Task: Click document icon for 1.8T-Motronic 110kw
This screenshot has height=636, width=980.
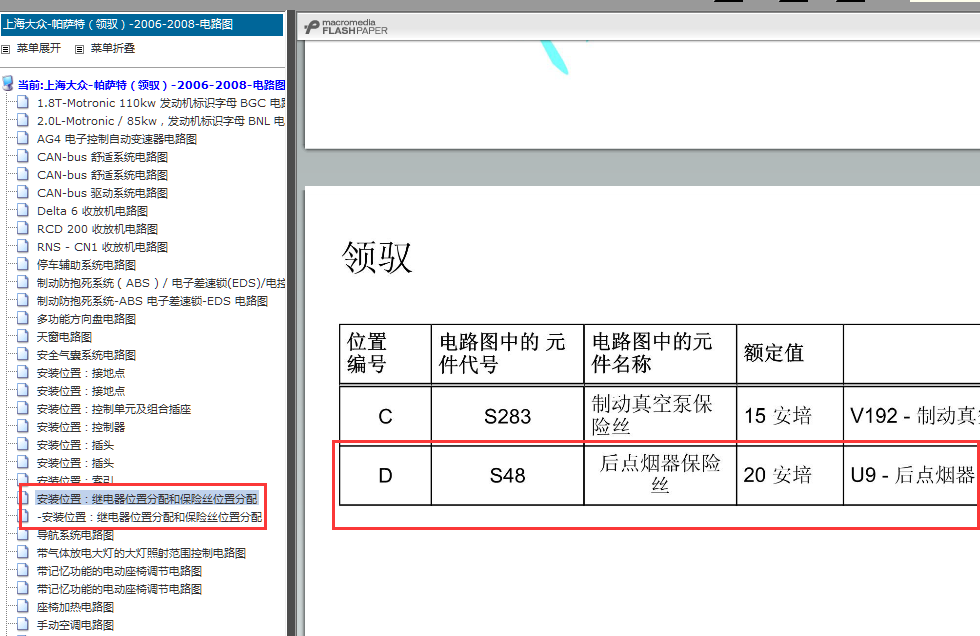Action: coord(23,102)
